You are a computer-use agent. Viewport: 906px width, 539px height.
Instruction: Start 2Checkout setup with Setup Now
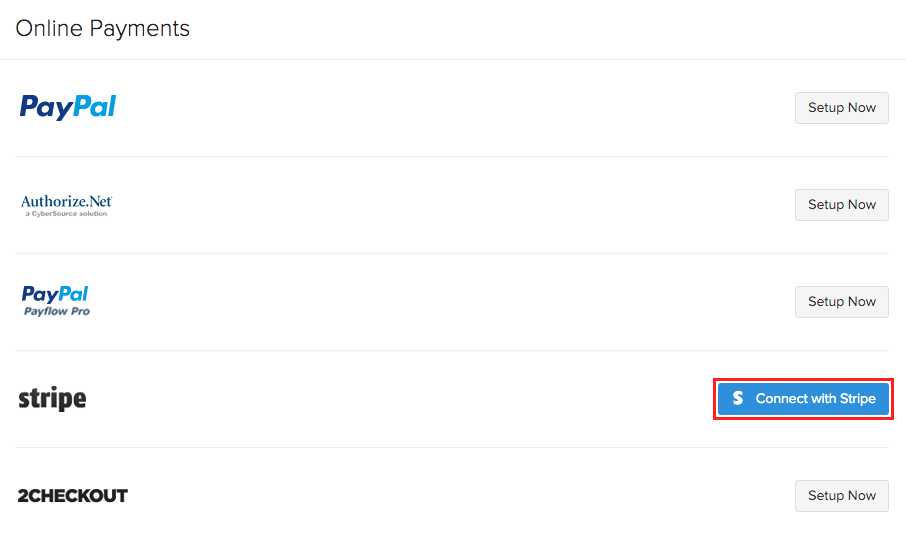tap(841, 496)
